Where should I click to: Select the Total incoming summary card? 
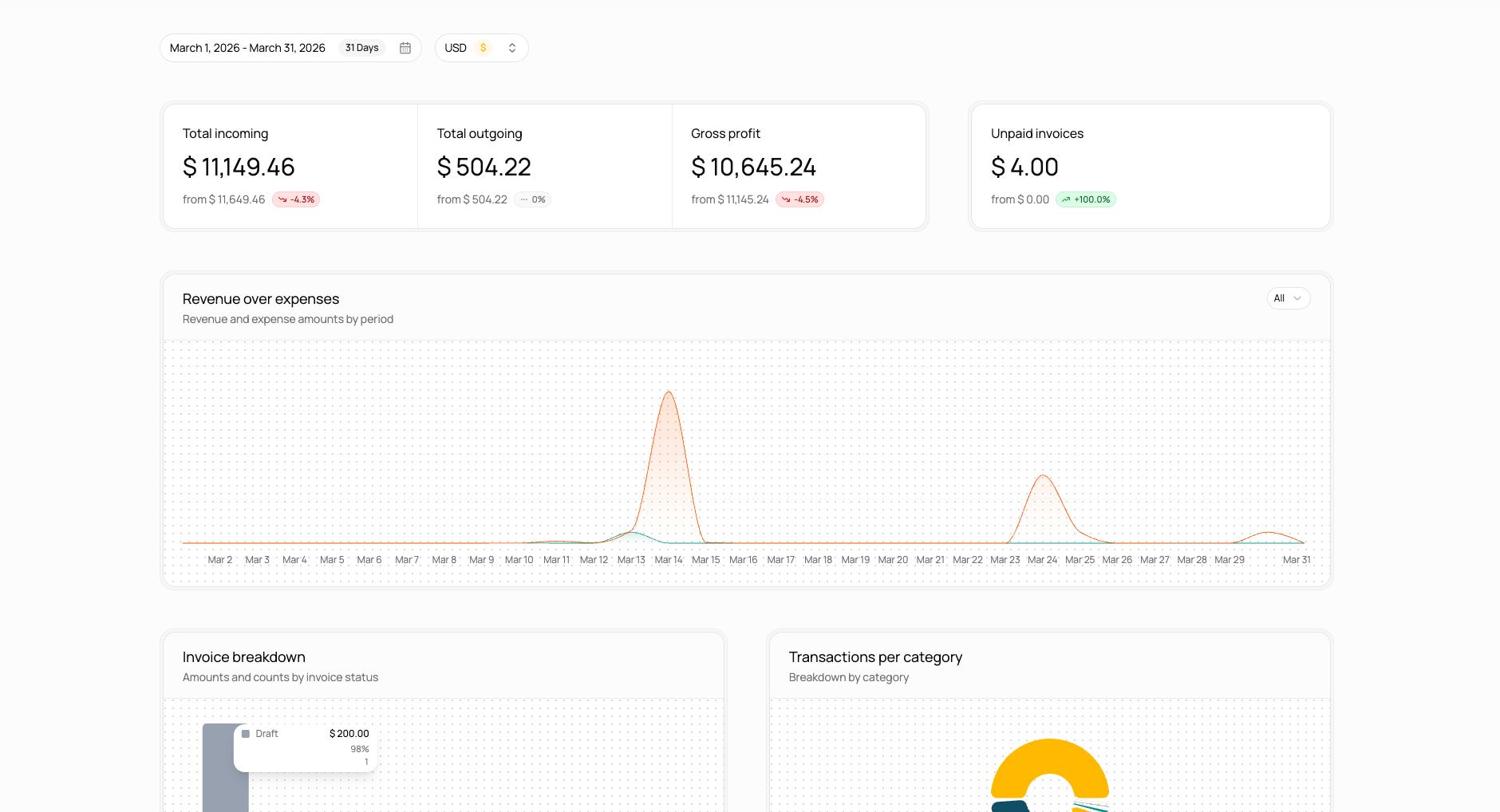[x=290, y=167]
